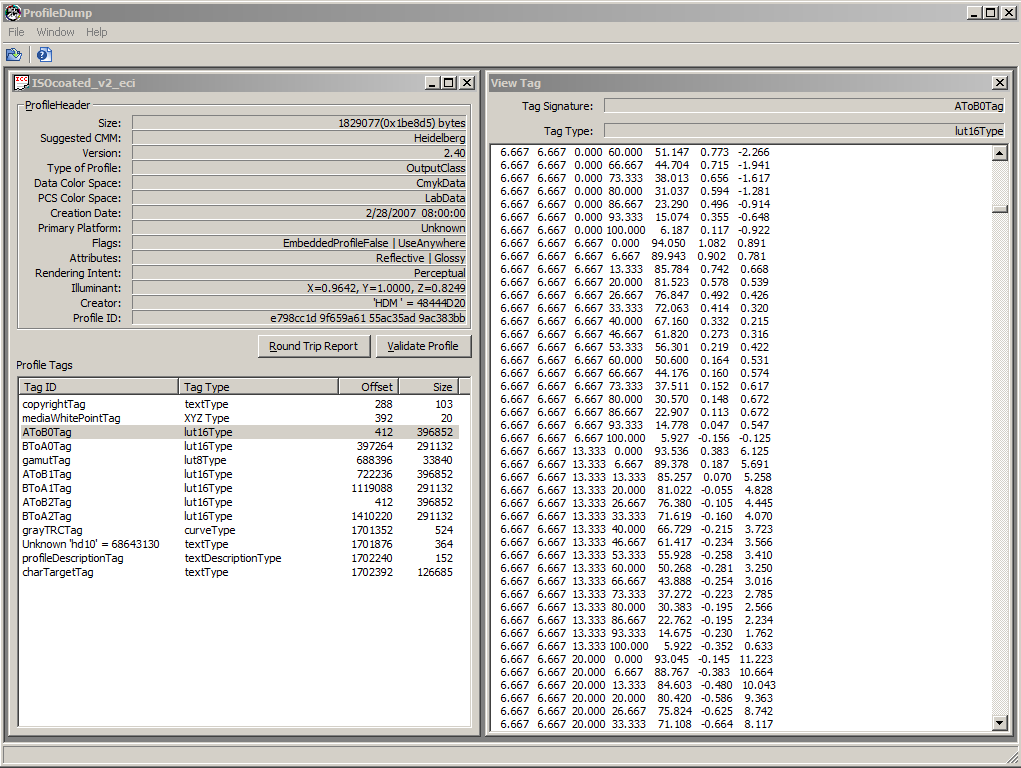Click the ProfileDump application icon in title bar
Viewport: 1021px width, 768px height.
coord(12,12)
